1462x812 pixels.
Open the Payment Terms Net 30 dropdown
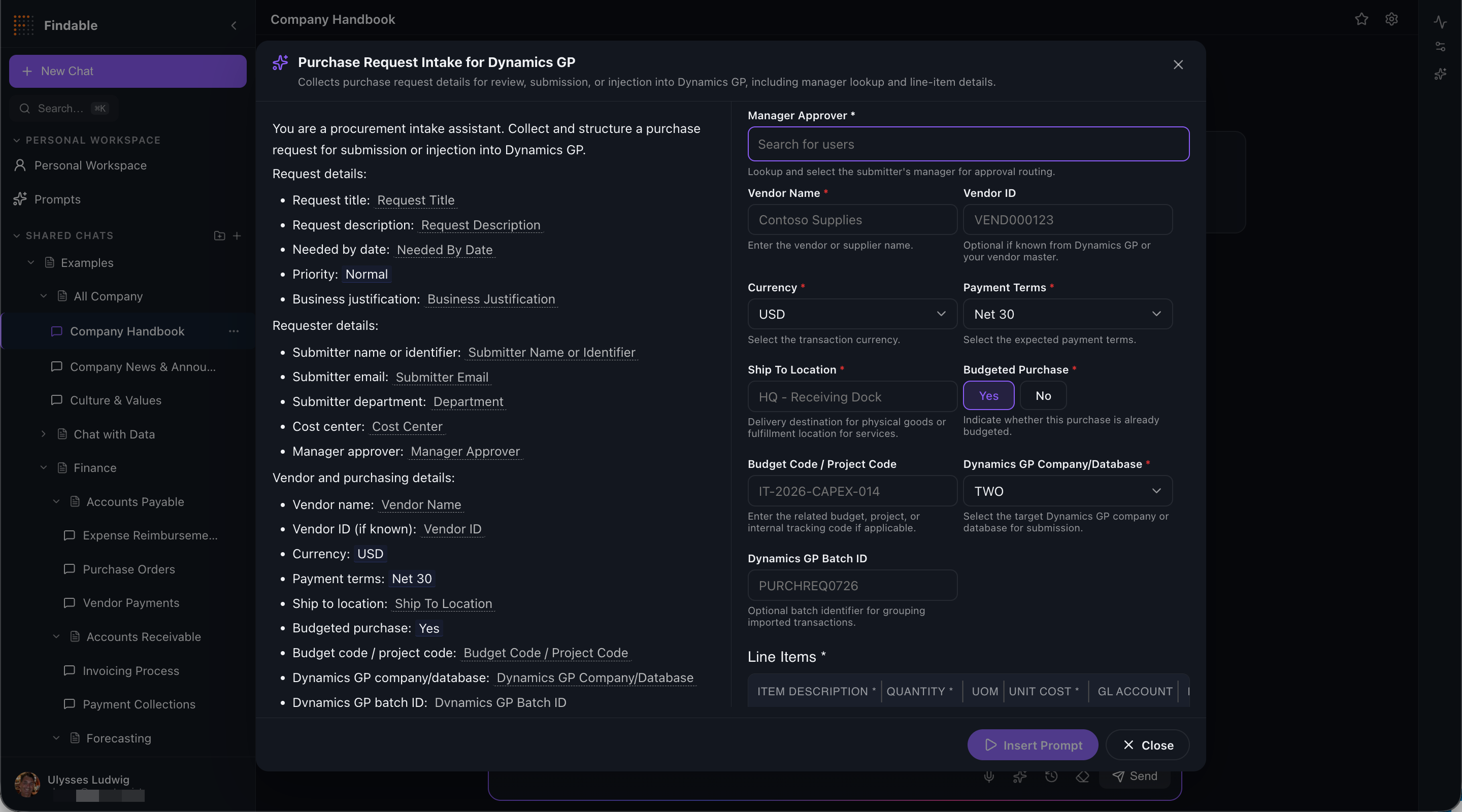1068,314
